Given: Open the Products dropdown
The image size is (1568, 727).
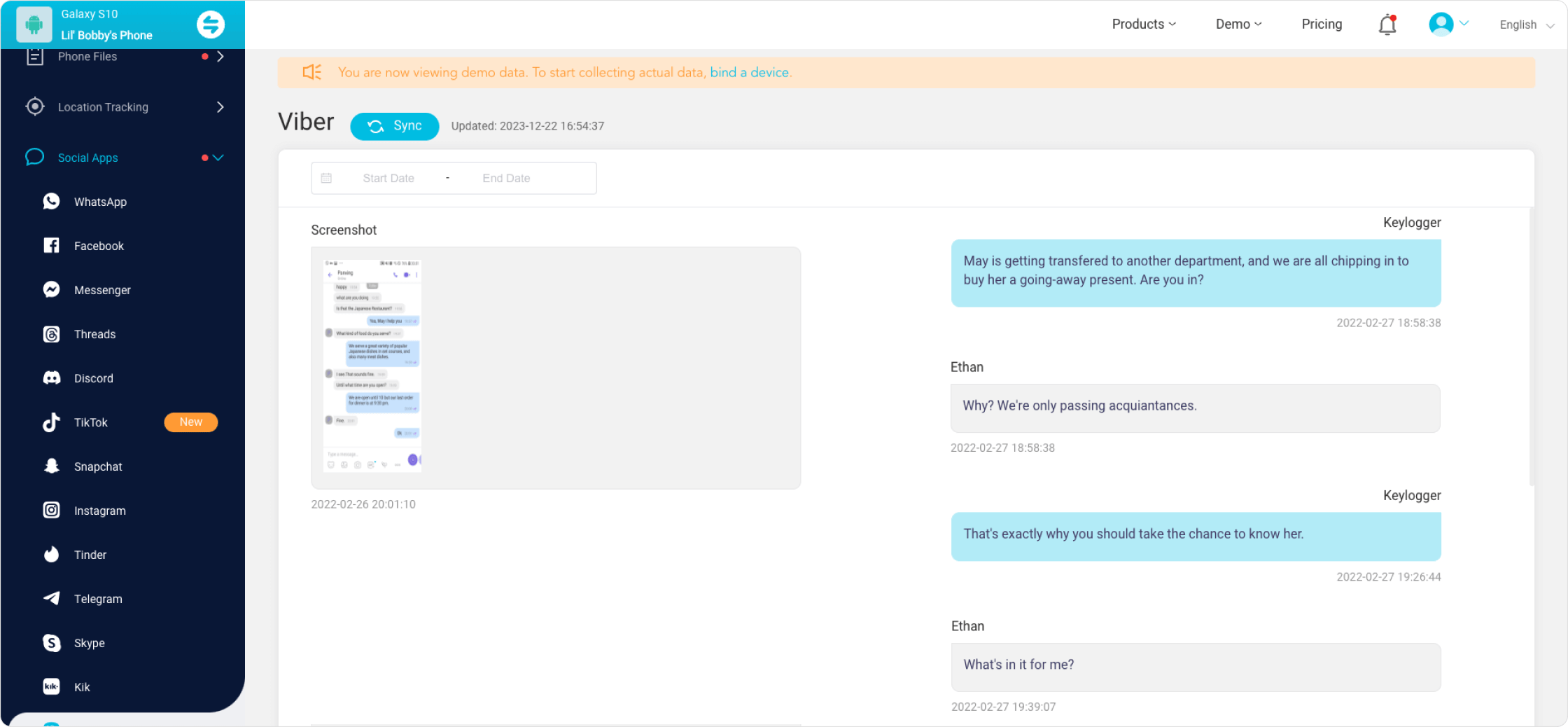Looking at the screenshot, I should 1144,25.
